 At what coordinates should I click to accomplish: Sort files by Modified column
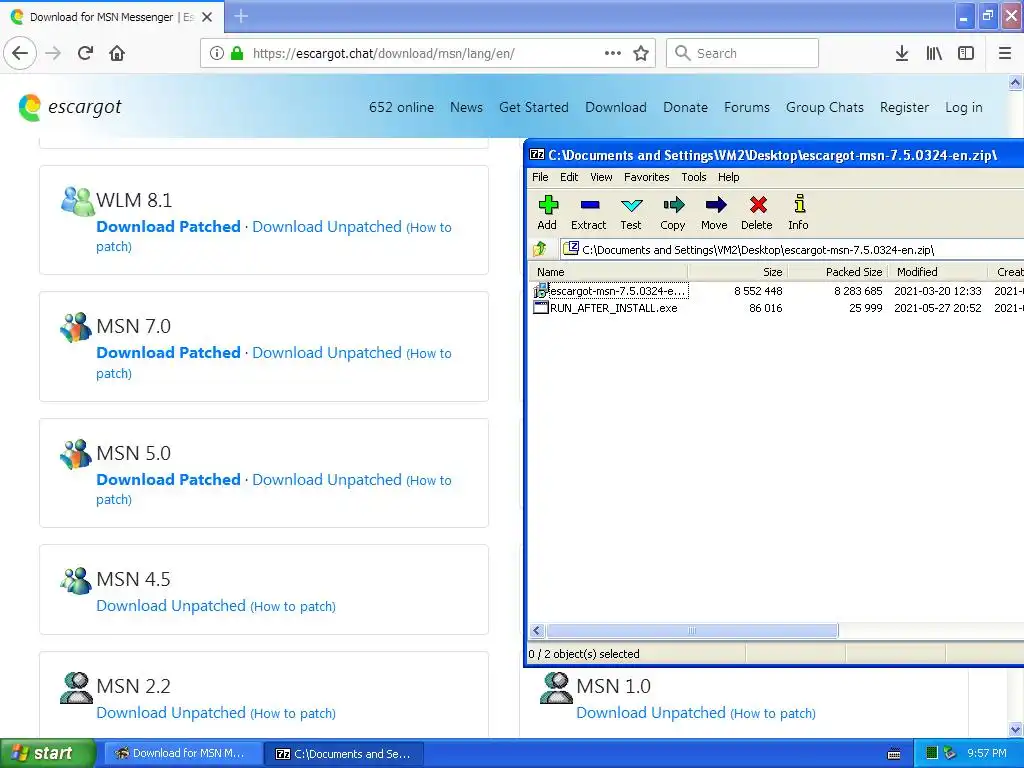click(x=938, y=272)
